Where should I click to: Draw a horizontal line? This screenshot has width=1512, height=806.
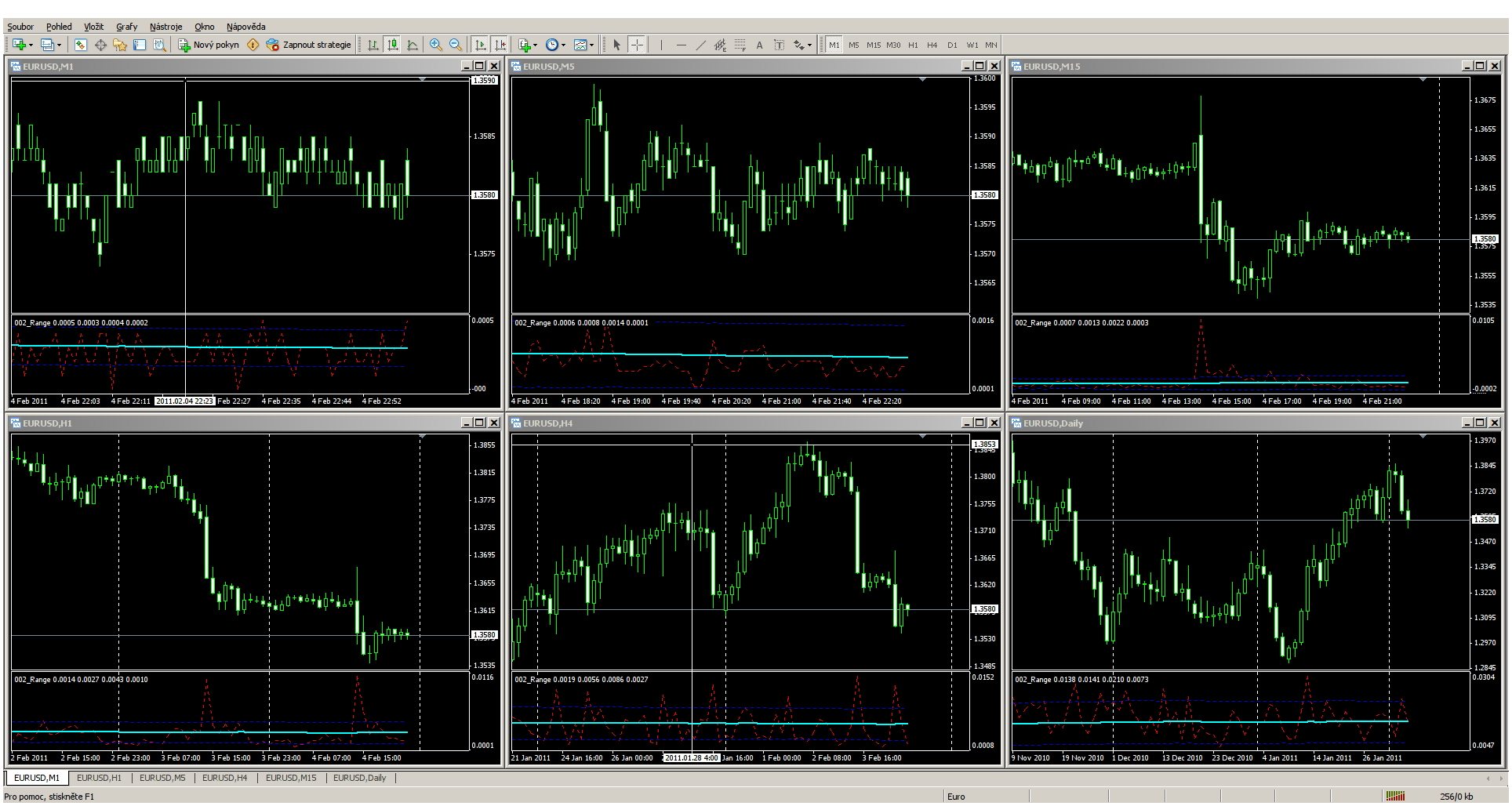pyautogui.click(x=681, y=45)
